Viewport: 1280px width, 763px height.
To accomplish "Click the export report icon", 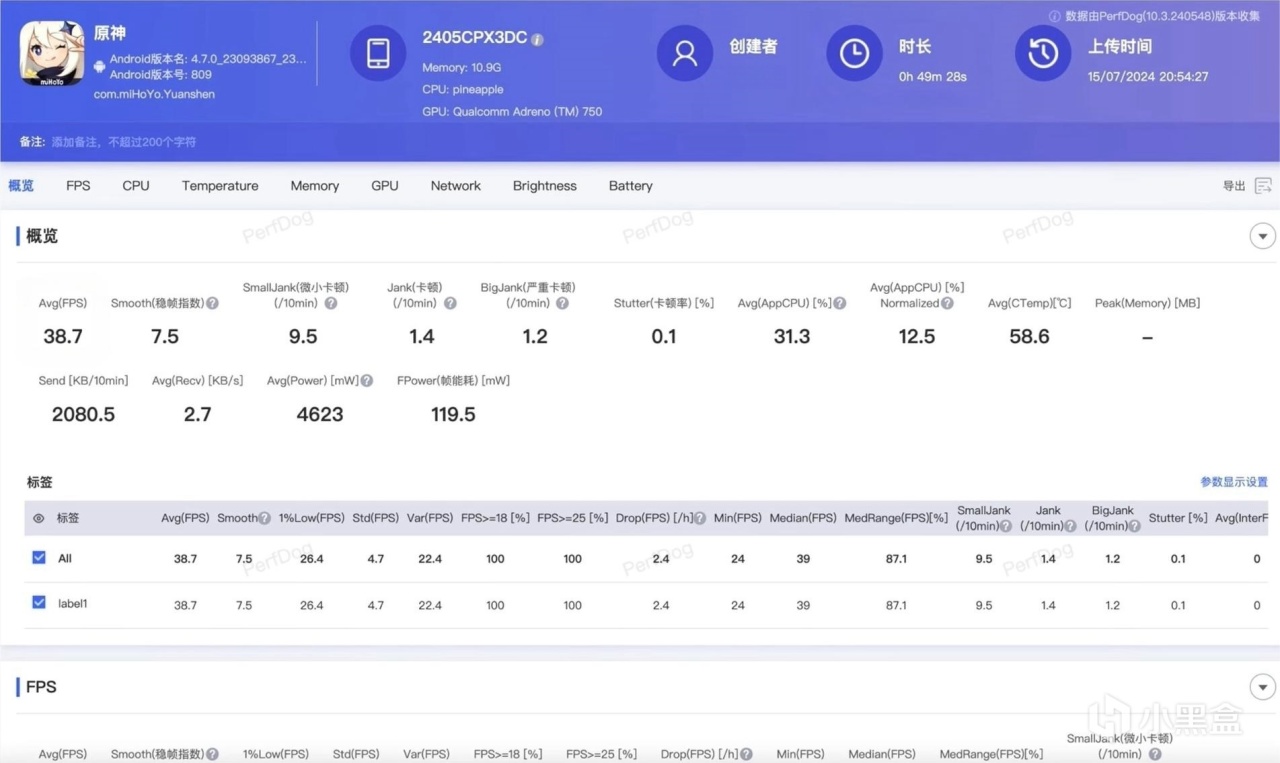I will 1263,186.
